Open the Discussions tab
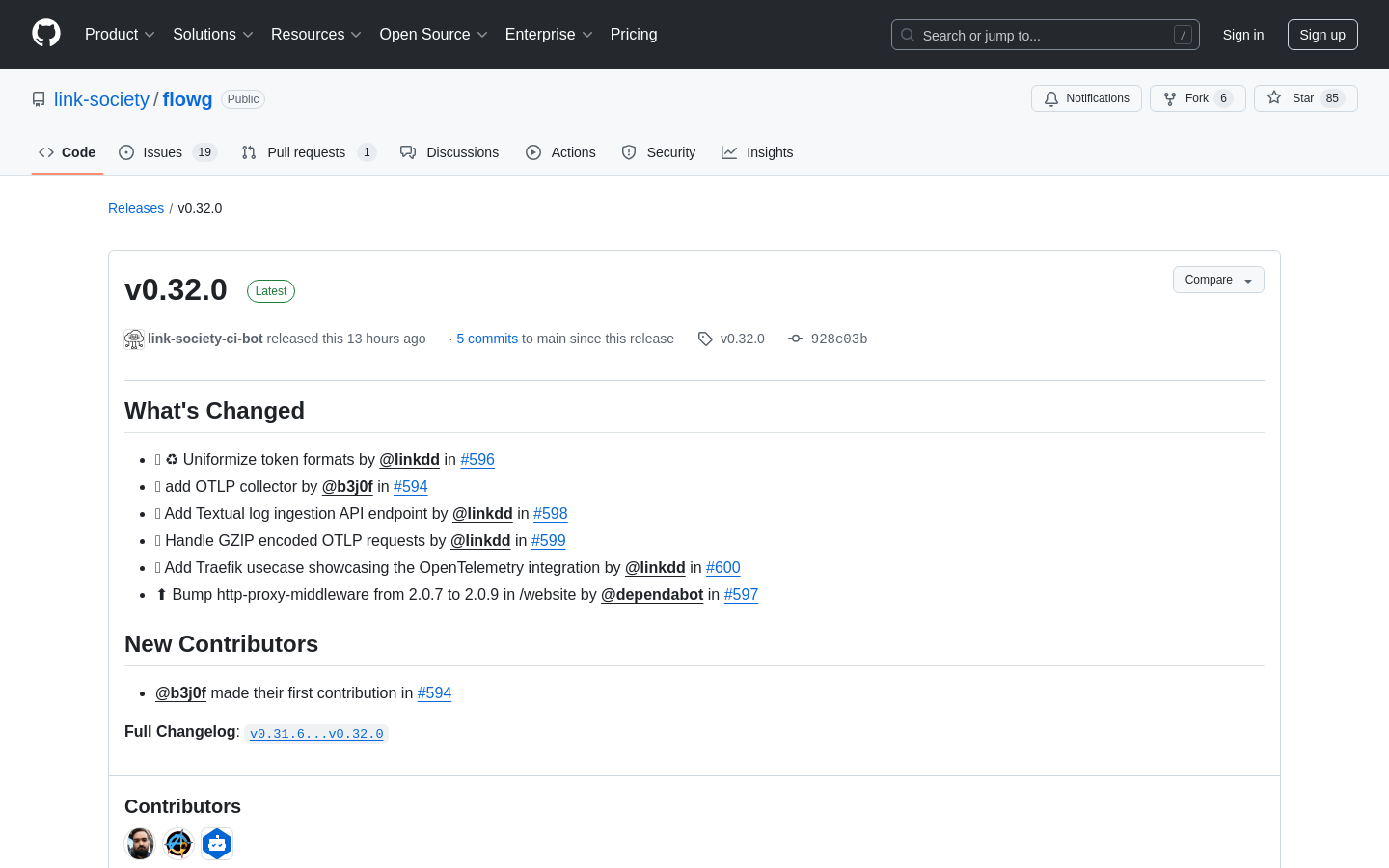 [x=449, y=152]
